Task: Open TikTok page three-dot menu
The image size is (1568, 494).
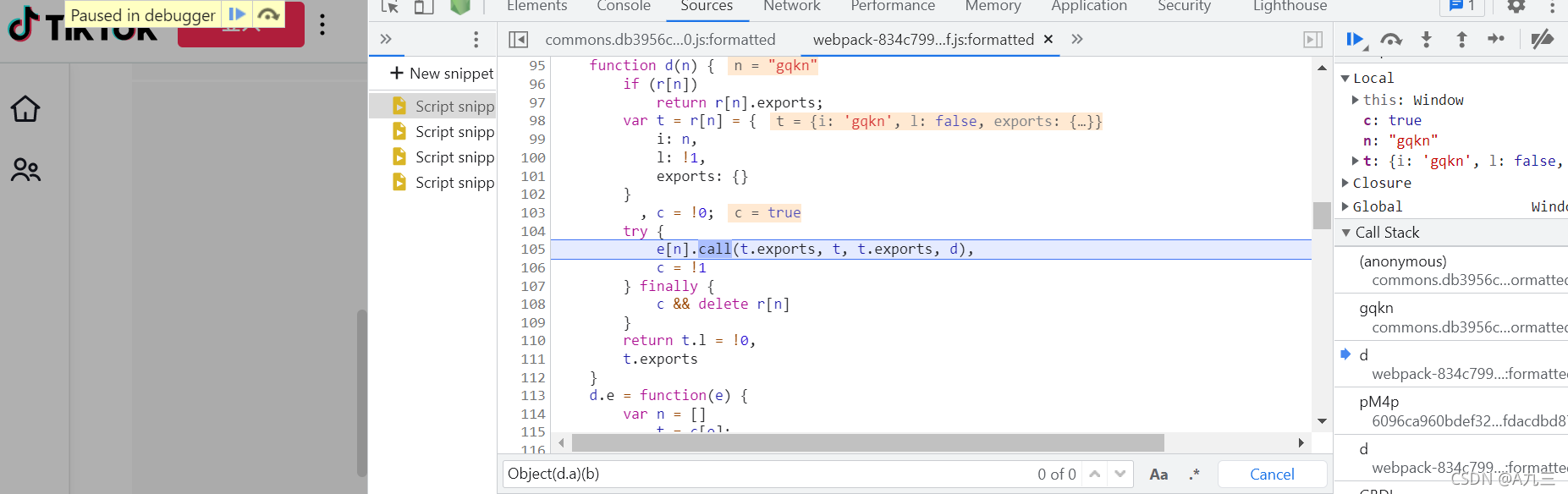Action: pos(322,25)
